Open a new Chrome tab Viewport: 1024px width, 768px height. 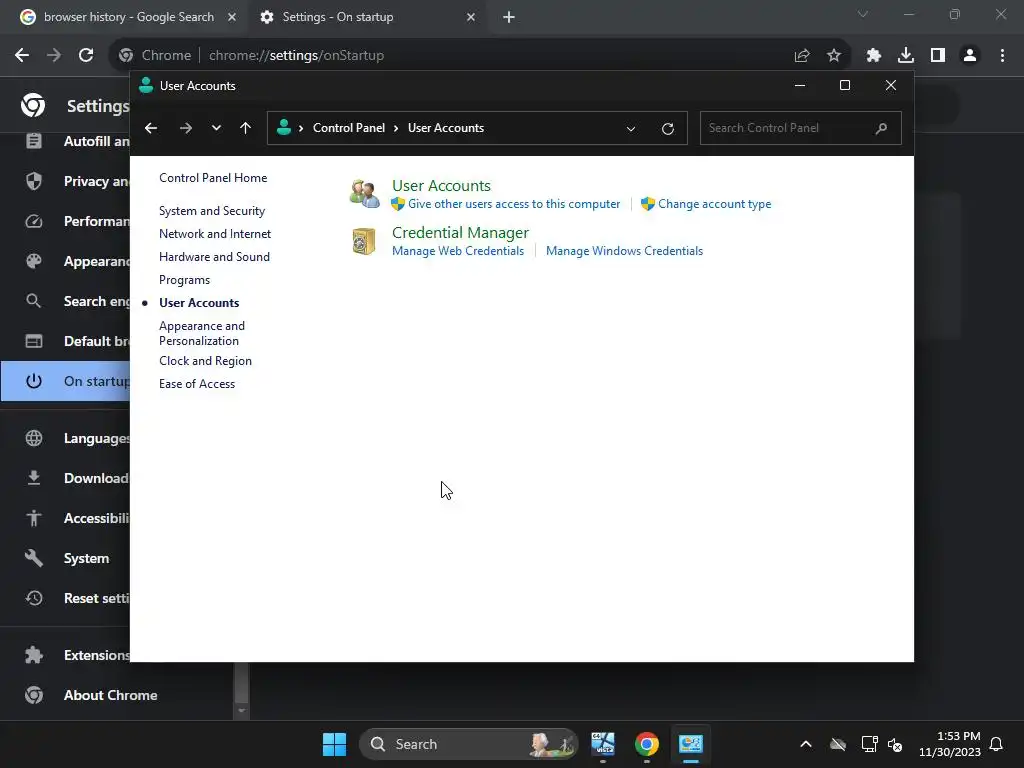[509, 17]
